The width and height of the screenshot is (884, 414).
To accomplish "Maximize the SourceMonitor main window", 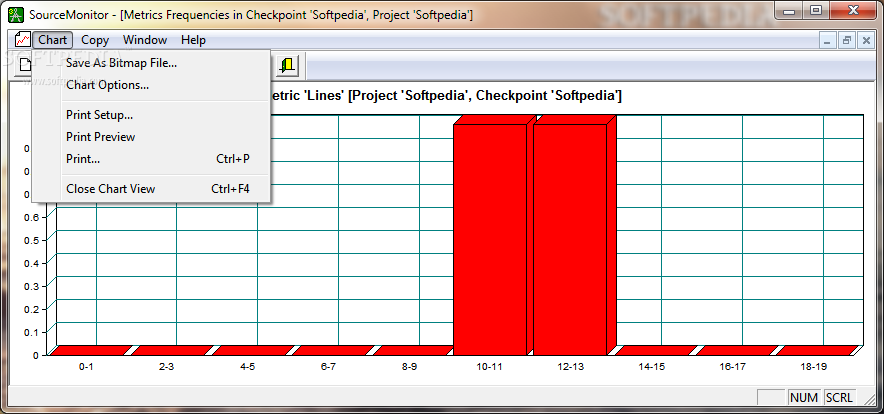I will [816, 10].
